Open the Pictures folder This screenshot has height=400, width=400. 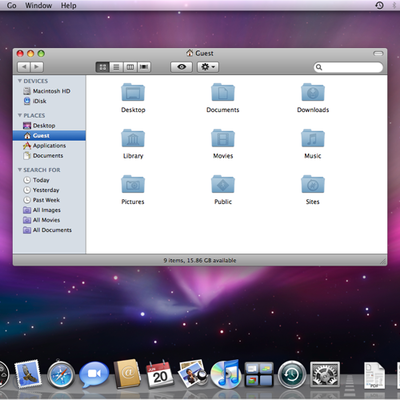click(x=133, y=184)
